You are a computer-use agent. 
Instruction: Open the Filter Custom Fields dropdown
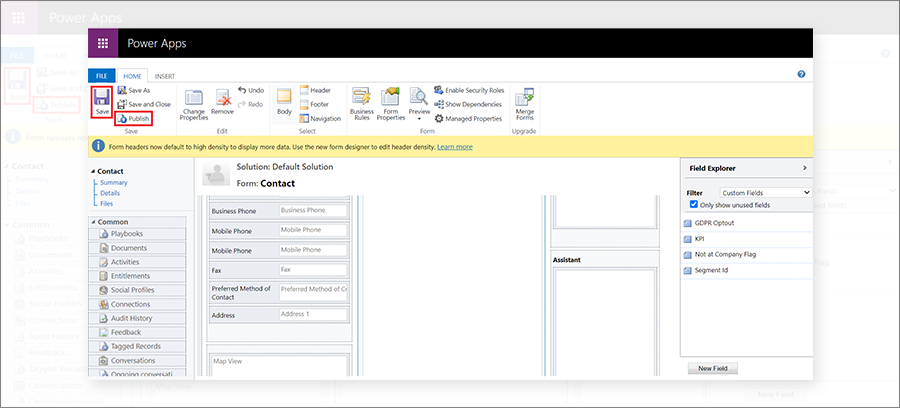tap(766, 193)
